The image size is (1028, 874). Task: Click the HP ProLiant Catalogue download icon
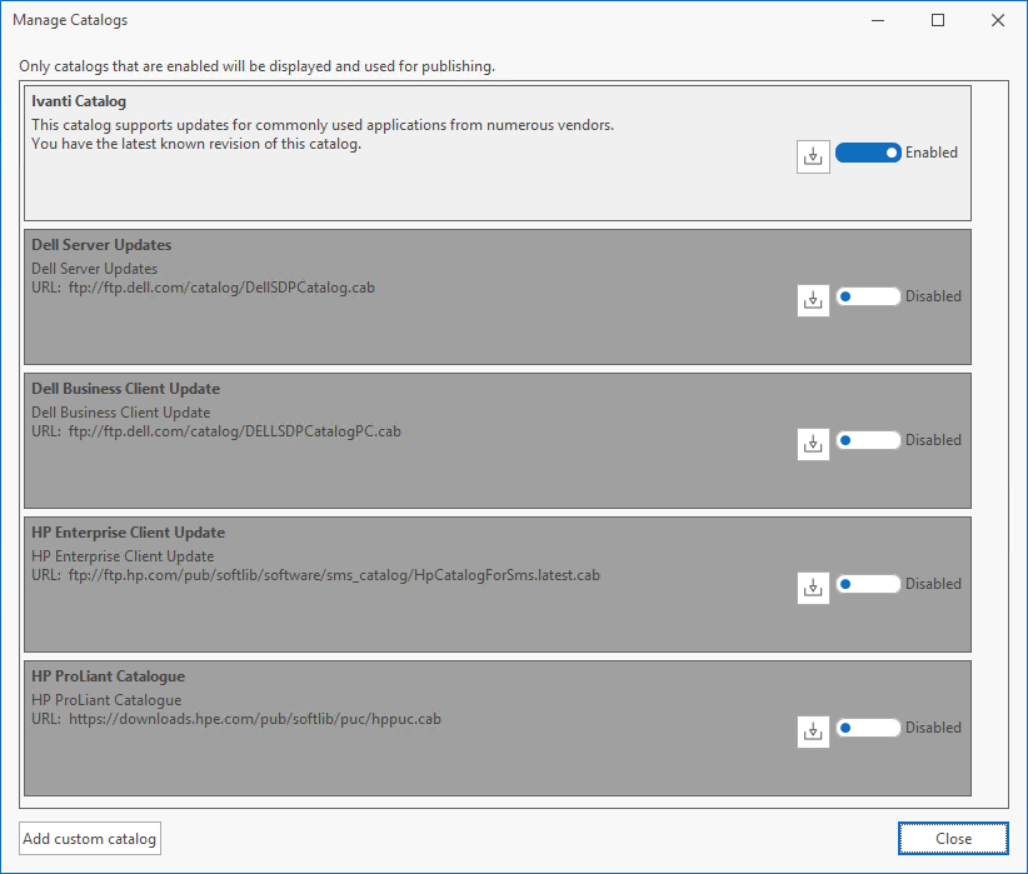click(813, 732)
